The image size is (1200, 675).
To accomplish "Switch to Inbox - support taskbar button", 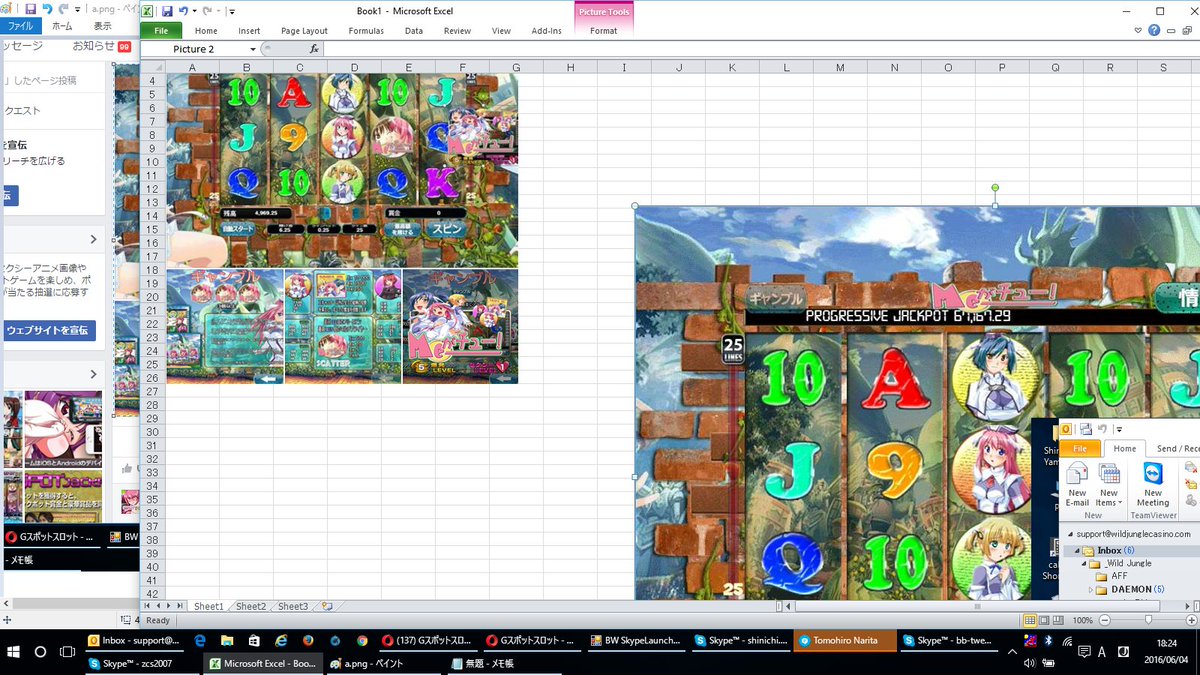I will pyautogui.click(x=135, y=640).
